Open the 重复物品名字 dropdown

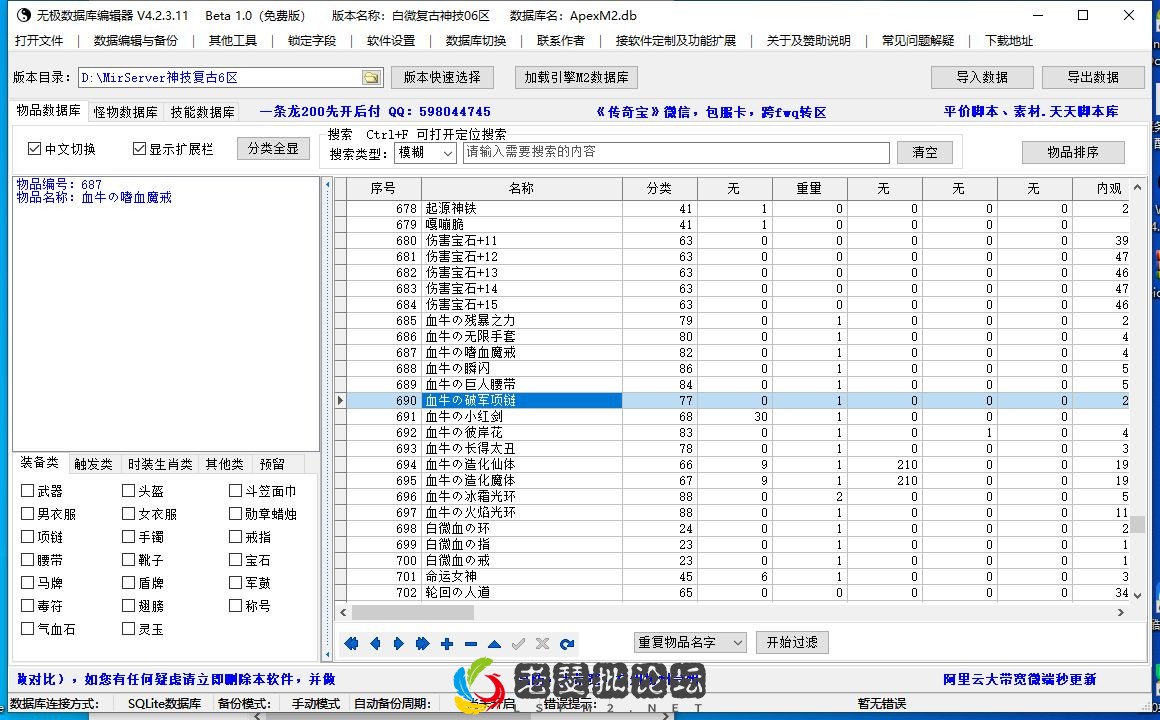click(x=689, y=642)
